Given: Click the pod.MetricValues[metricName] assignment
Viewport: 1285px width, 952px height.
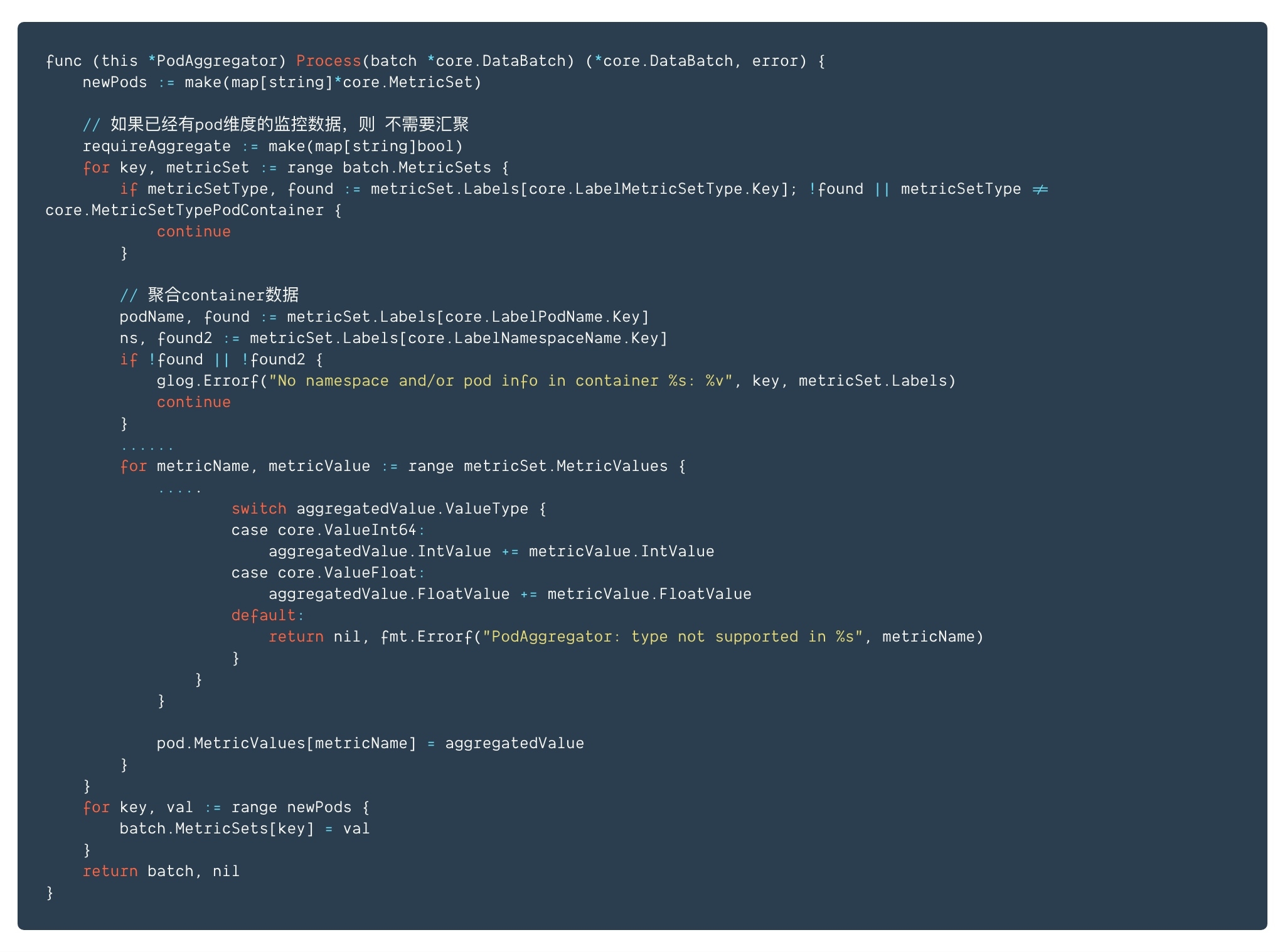Looking at the screenshot, I should pyautogui.click(x=370, y=743).
